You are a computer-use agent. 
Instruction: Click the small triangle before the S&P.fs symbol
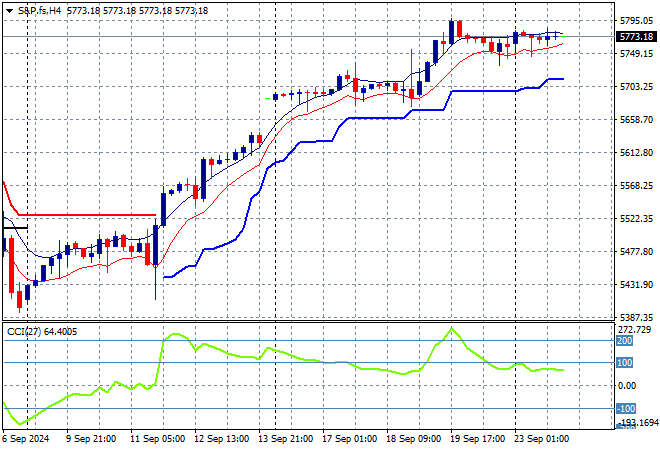pyautogui.click(x=9, y=9)
